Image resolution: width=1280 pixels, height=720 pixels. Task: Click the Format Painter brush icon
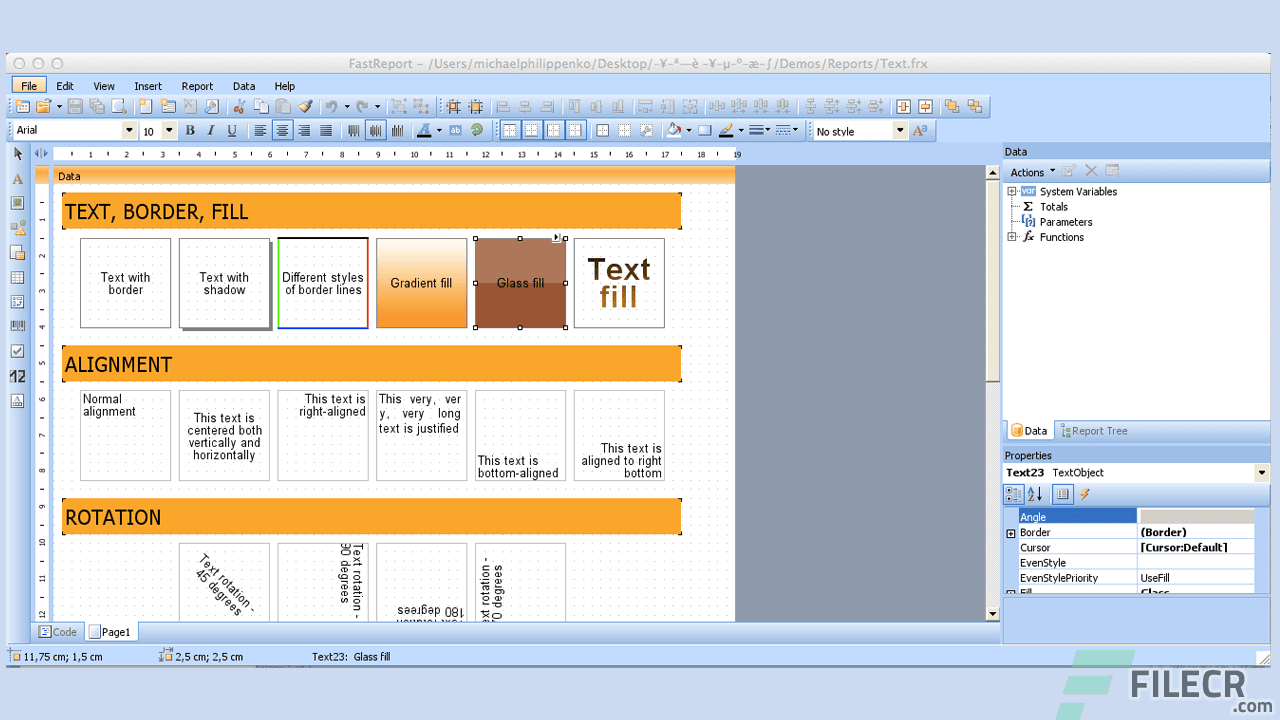tap(305, 106)
